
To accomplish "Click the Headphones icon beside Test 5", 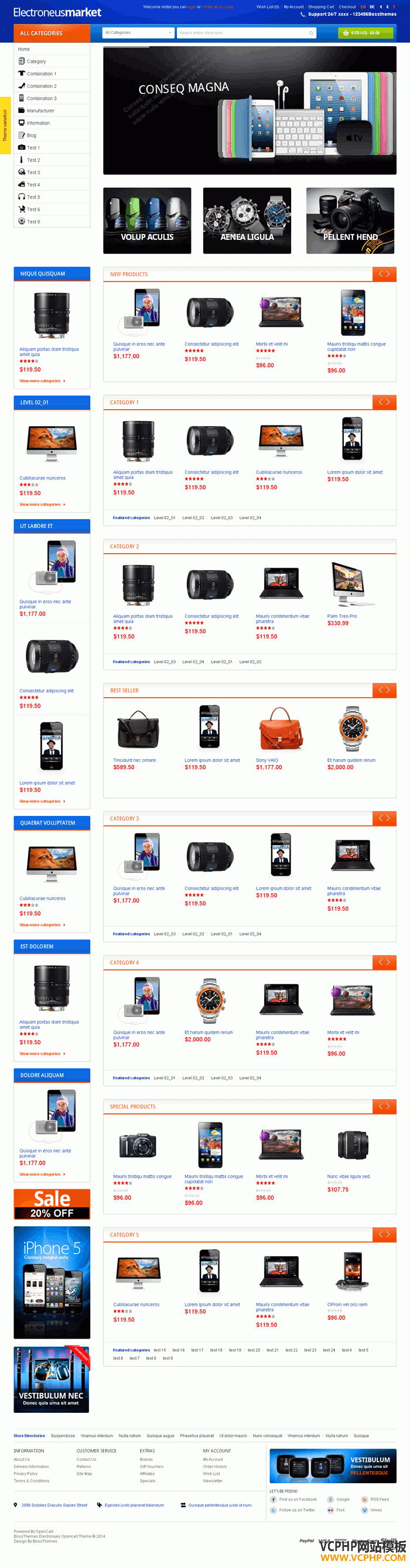I will tap(22, 197).
